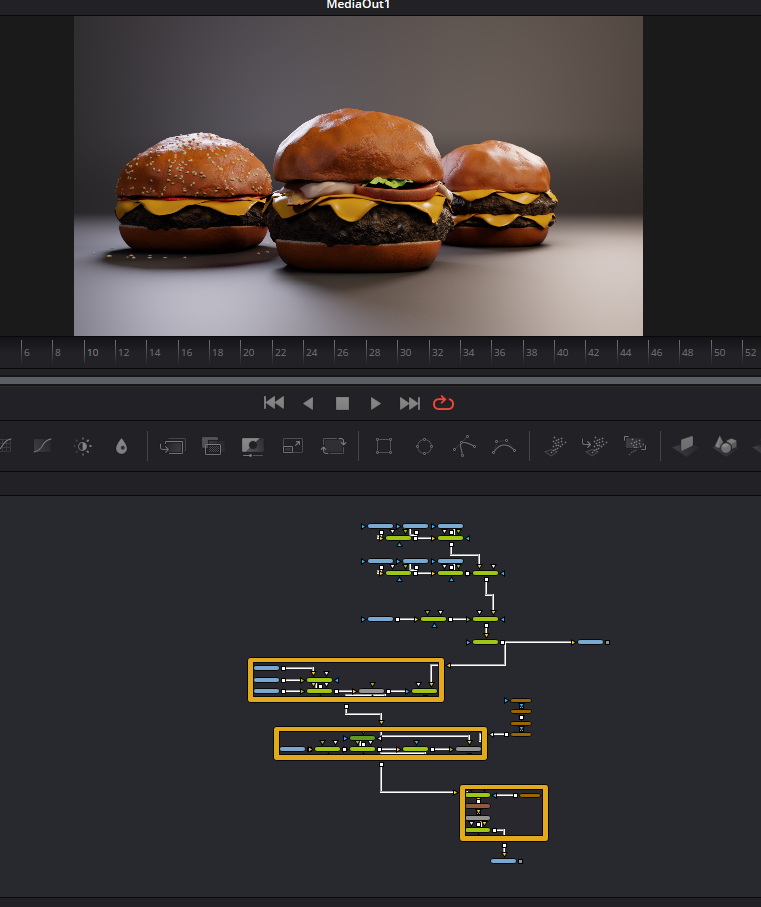Play the composition in reverse

308,403
